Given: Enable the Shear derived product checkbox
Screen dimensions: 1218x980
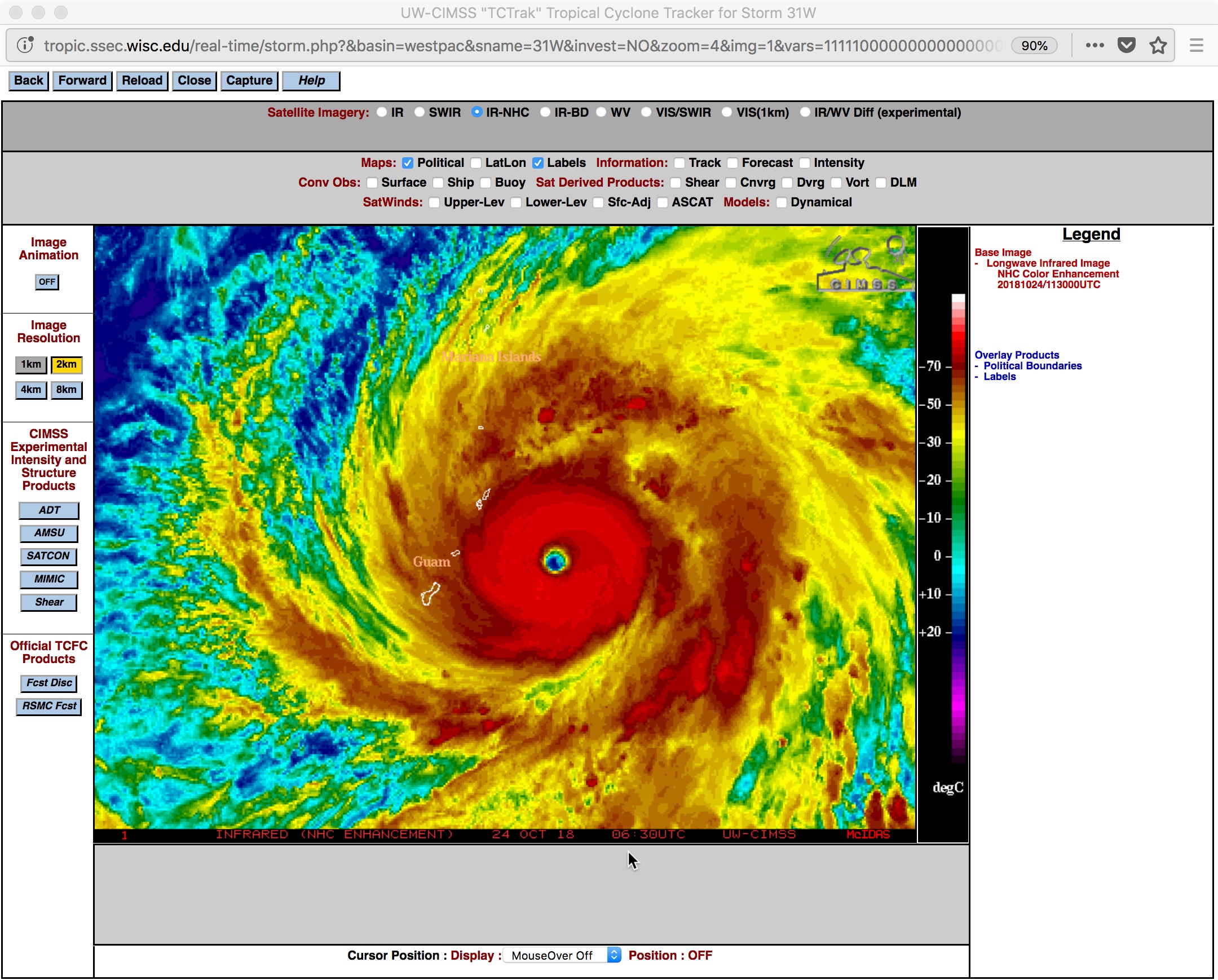Looking at the screenshot, I should point(676,183).
